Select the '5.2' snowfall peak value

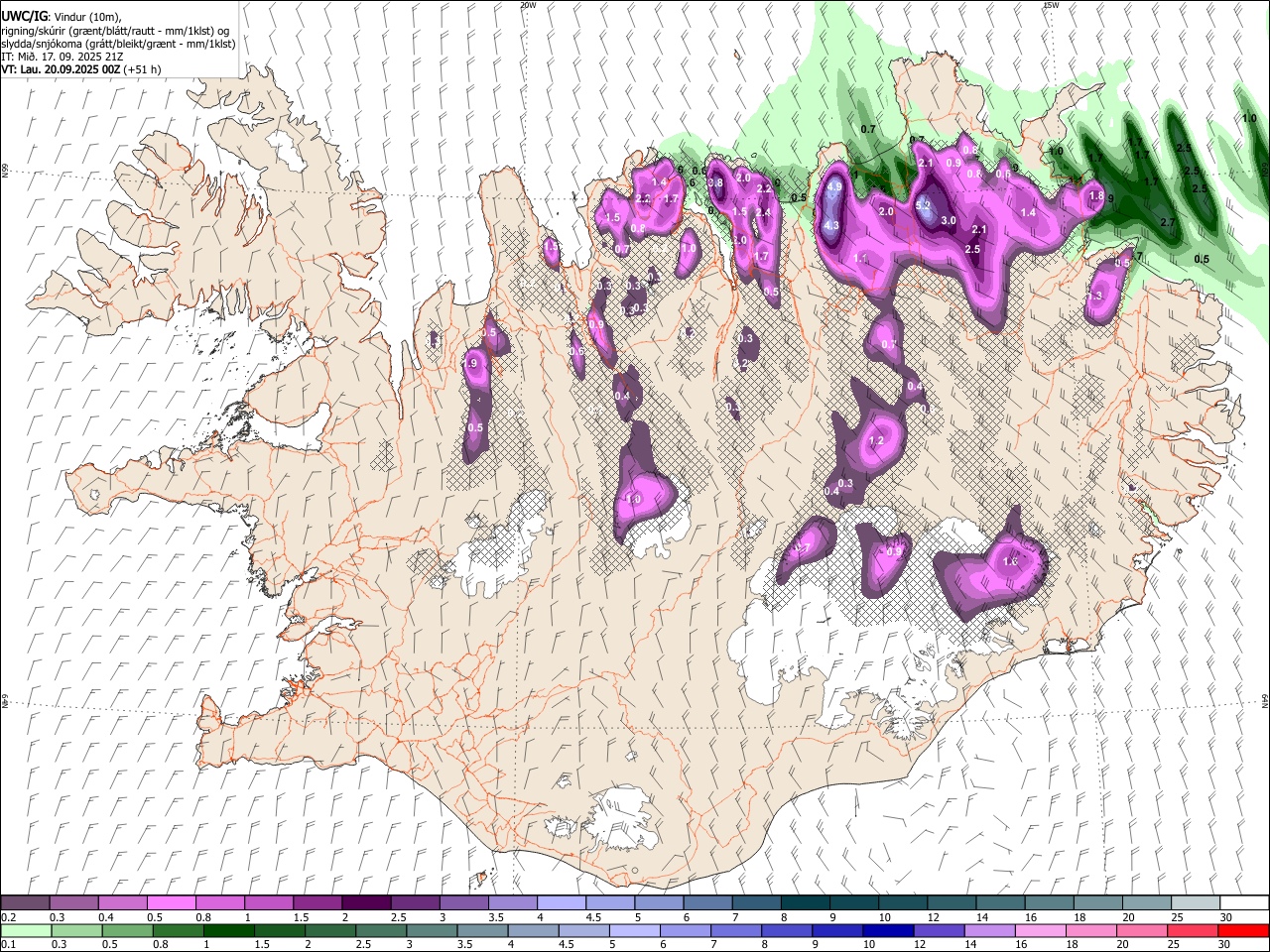tap(922, 206)
